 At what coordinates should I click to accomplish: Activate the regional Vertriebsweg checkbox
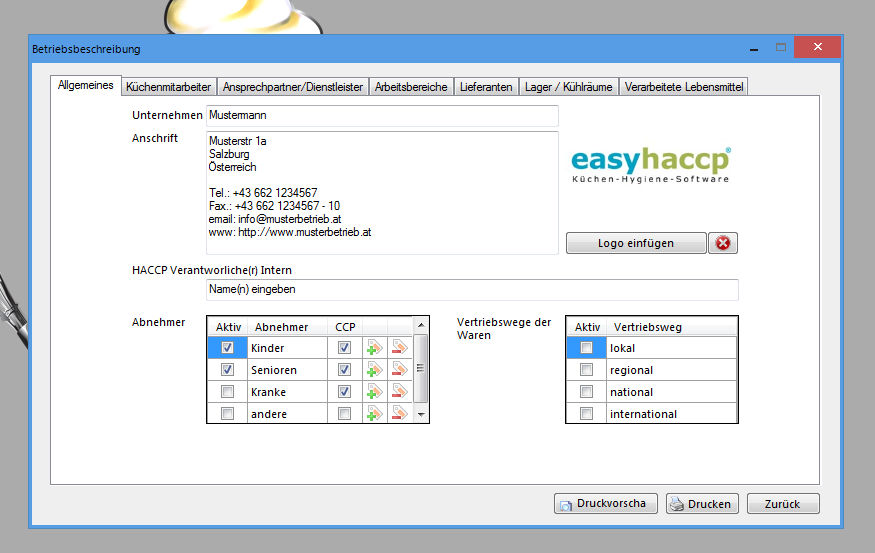(586, 369)
